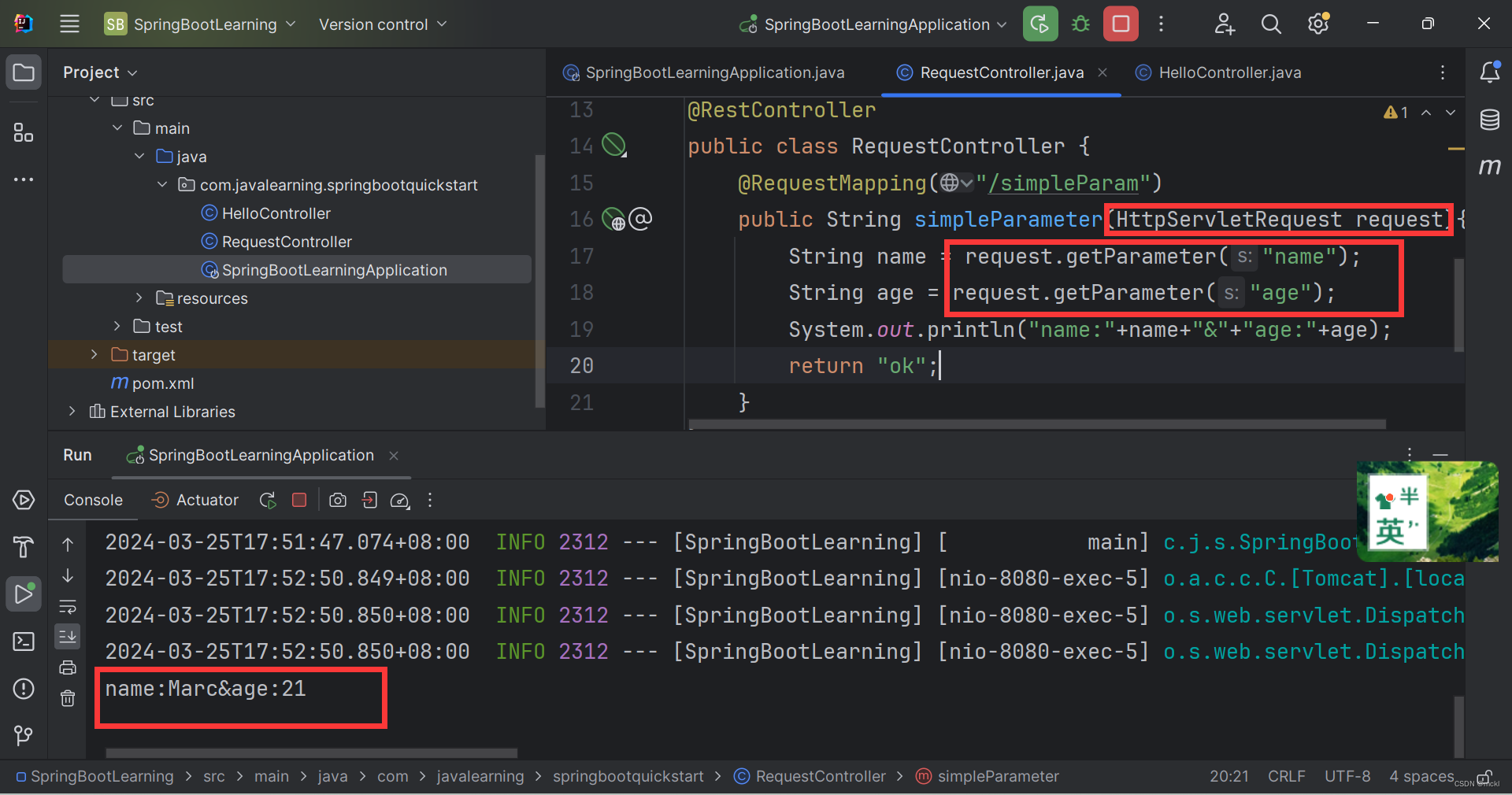Expand the resources folder
Screen dimensions: 1512x795
pos(139,298)
